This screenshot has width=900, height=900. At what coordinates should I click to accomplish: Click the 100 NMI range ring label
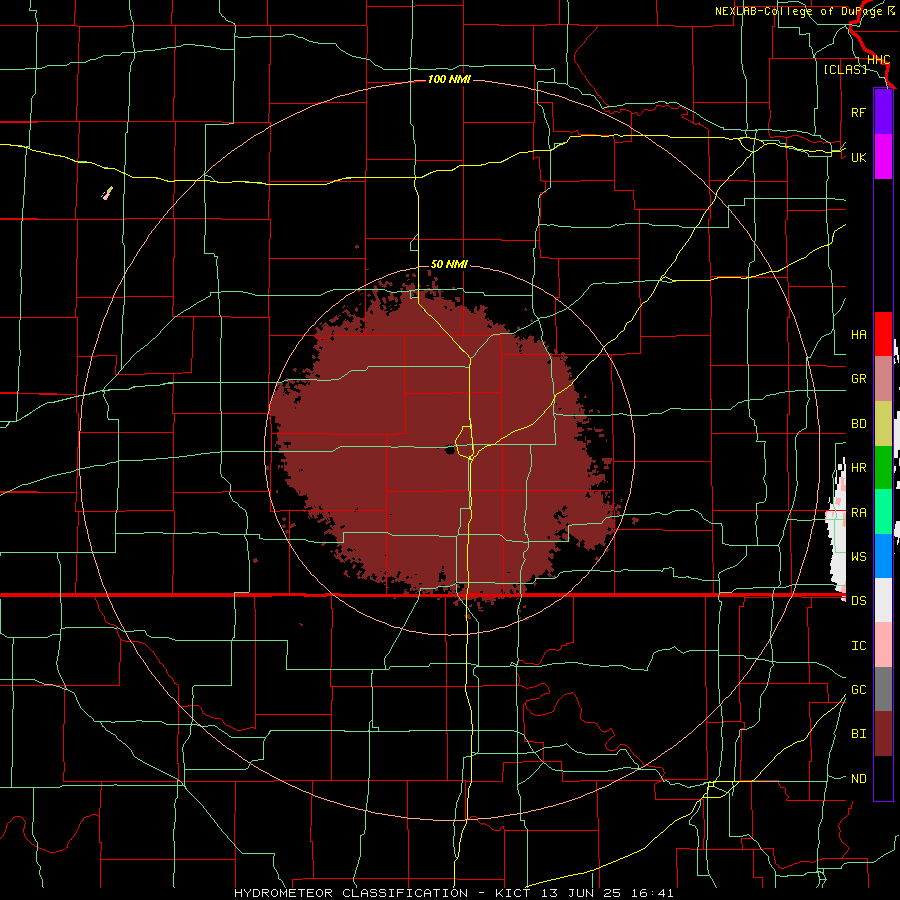(x=449, y=79)
